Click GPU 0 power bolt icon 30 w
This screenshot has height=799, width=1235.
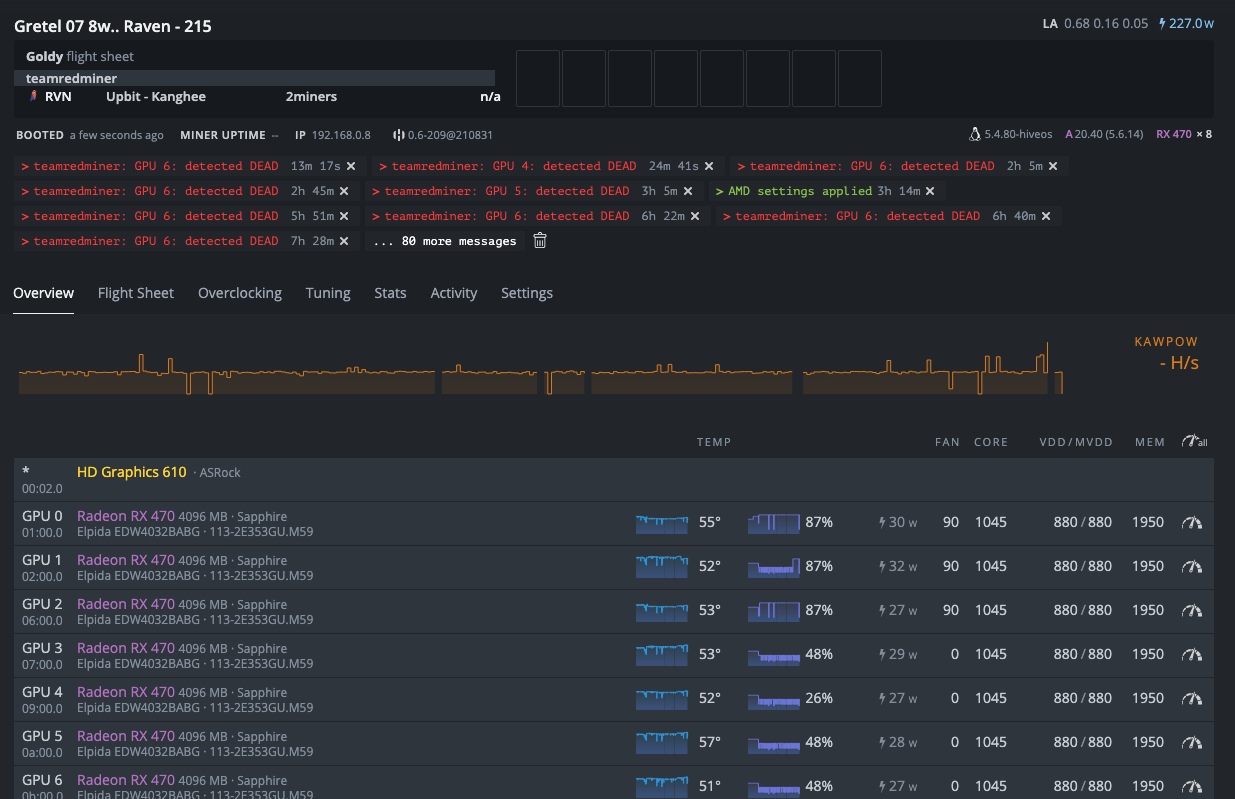click(882, 522)
